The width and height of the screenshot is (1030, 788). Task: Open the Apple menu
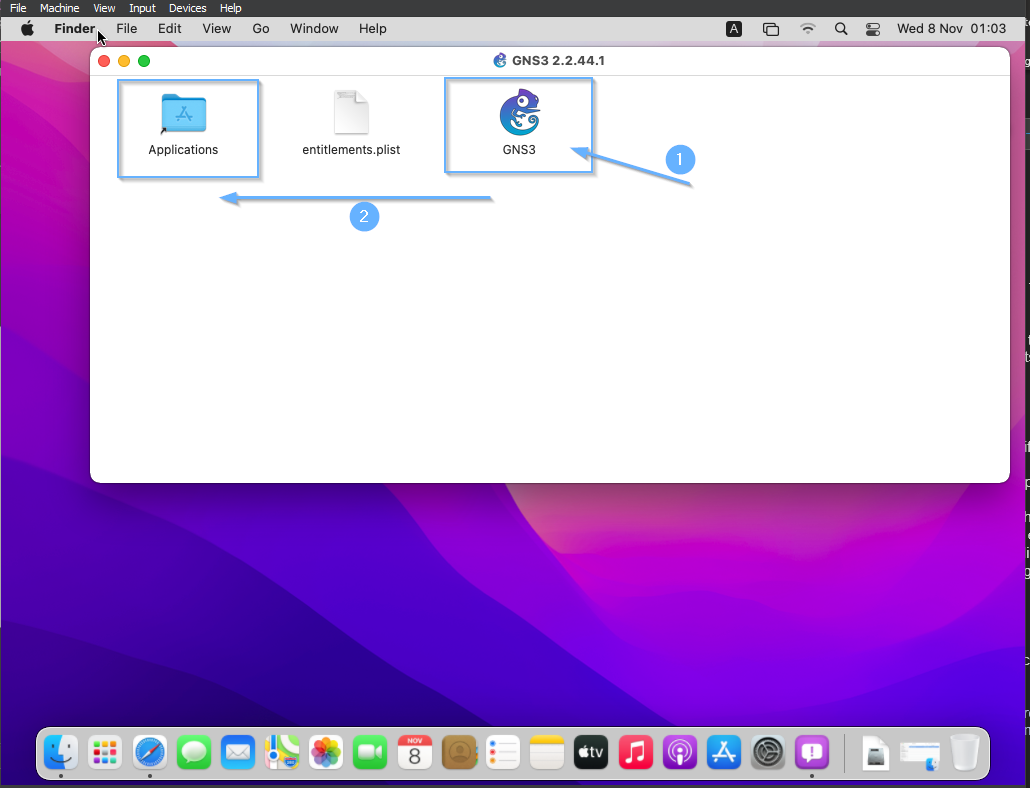pos(28,29)
